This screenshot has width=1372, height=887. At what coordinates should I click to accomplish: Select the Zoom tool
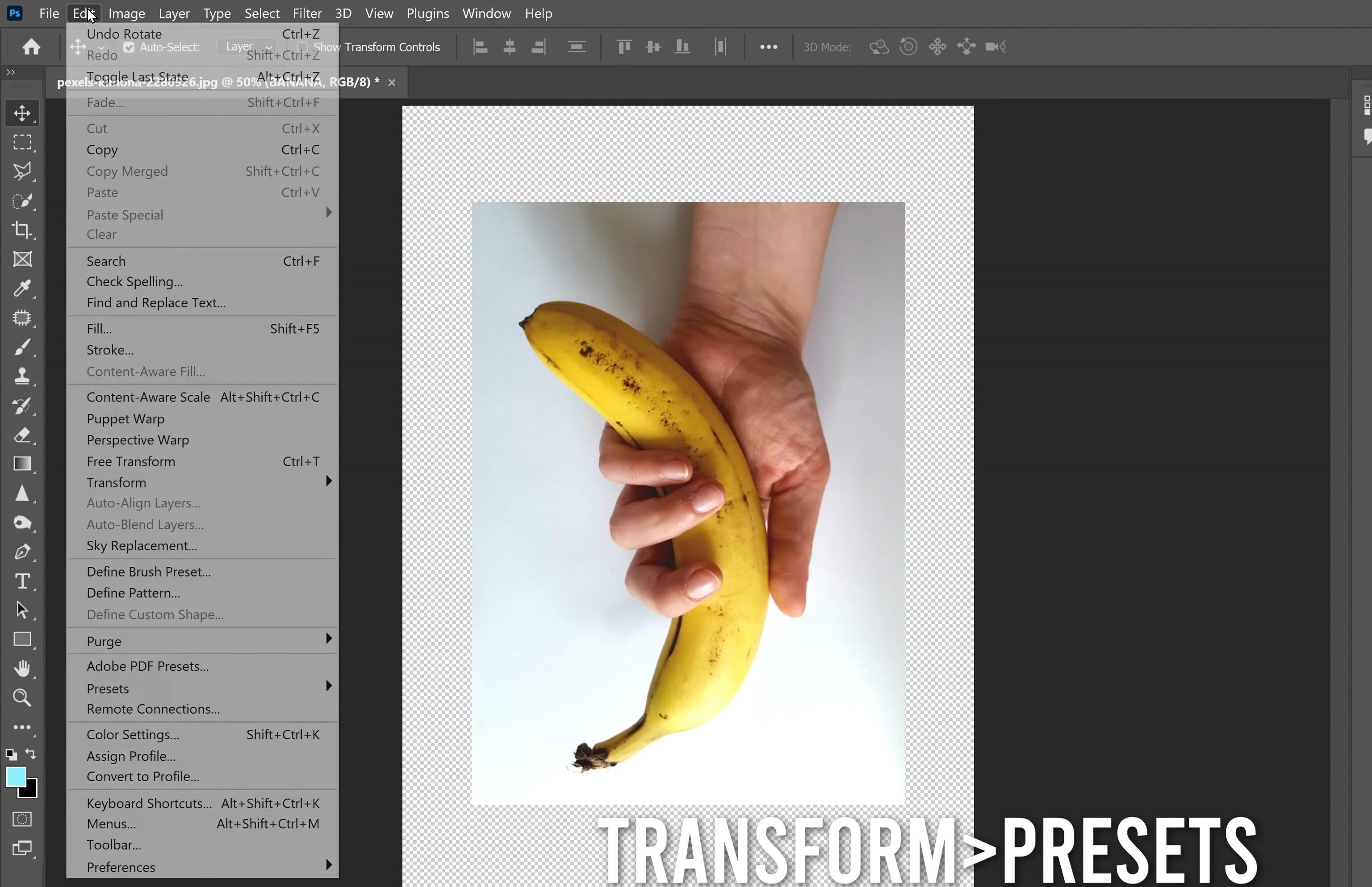[x=22, y=698]
